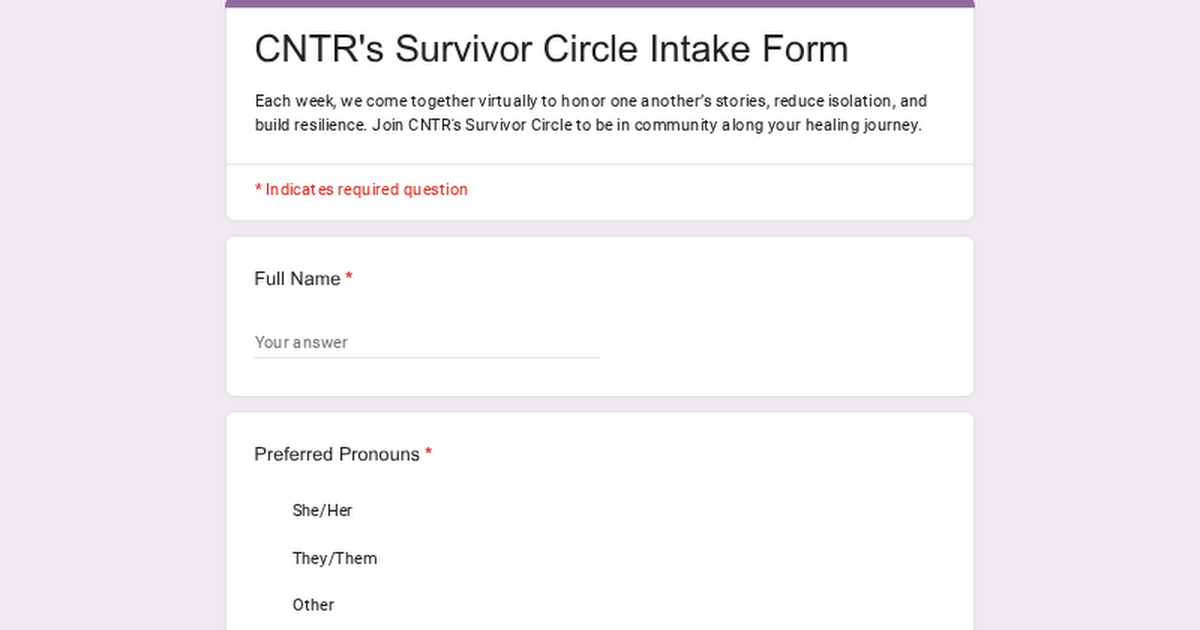Click the underline of the answer field
The width and height of the screenshot is (1200, 630).
click(427, 356)
